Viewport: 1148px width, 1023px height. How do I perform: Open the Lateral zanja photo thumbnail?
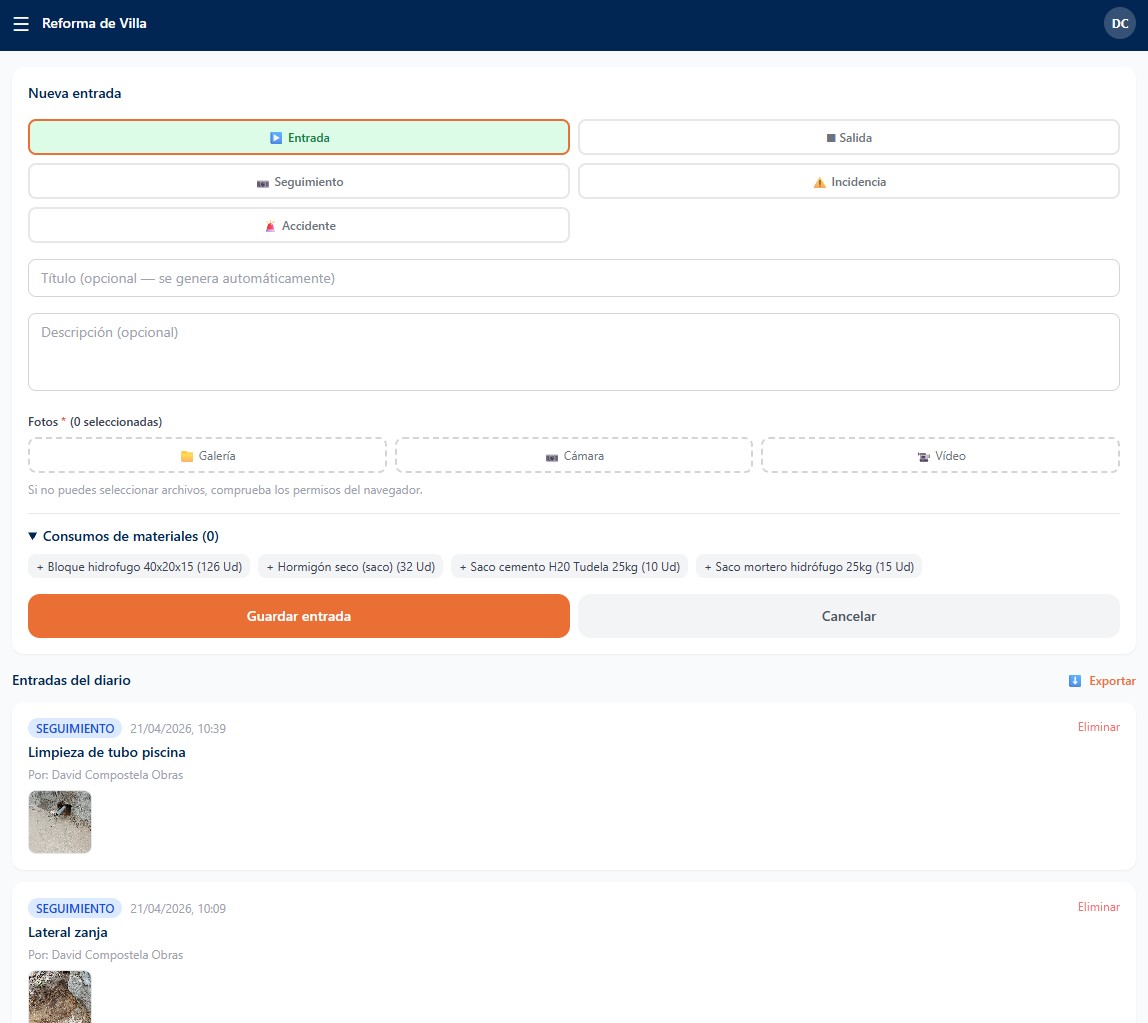(60, 997)
